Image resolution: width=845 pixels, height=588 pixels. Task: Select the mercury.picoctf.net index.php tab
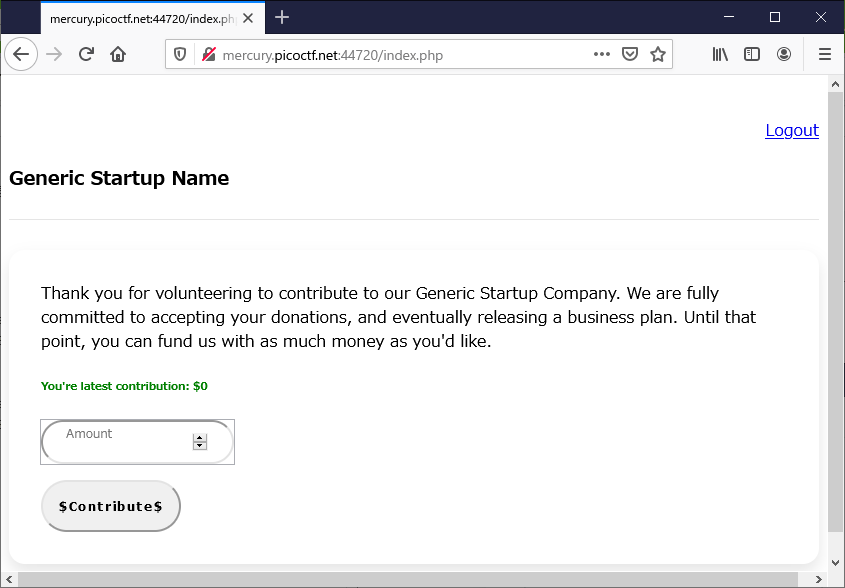140,18
